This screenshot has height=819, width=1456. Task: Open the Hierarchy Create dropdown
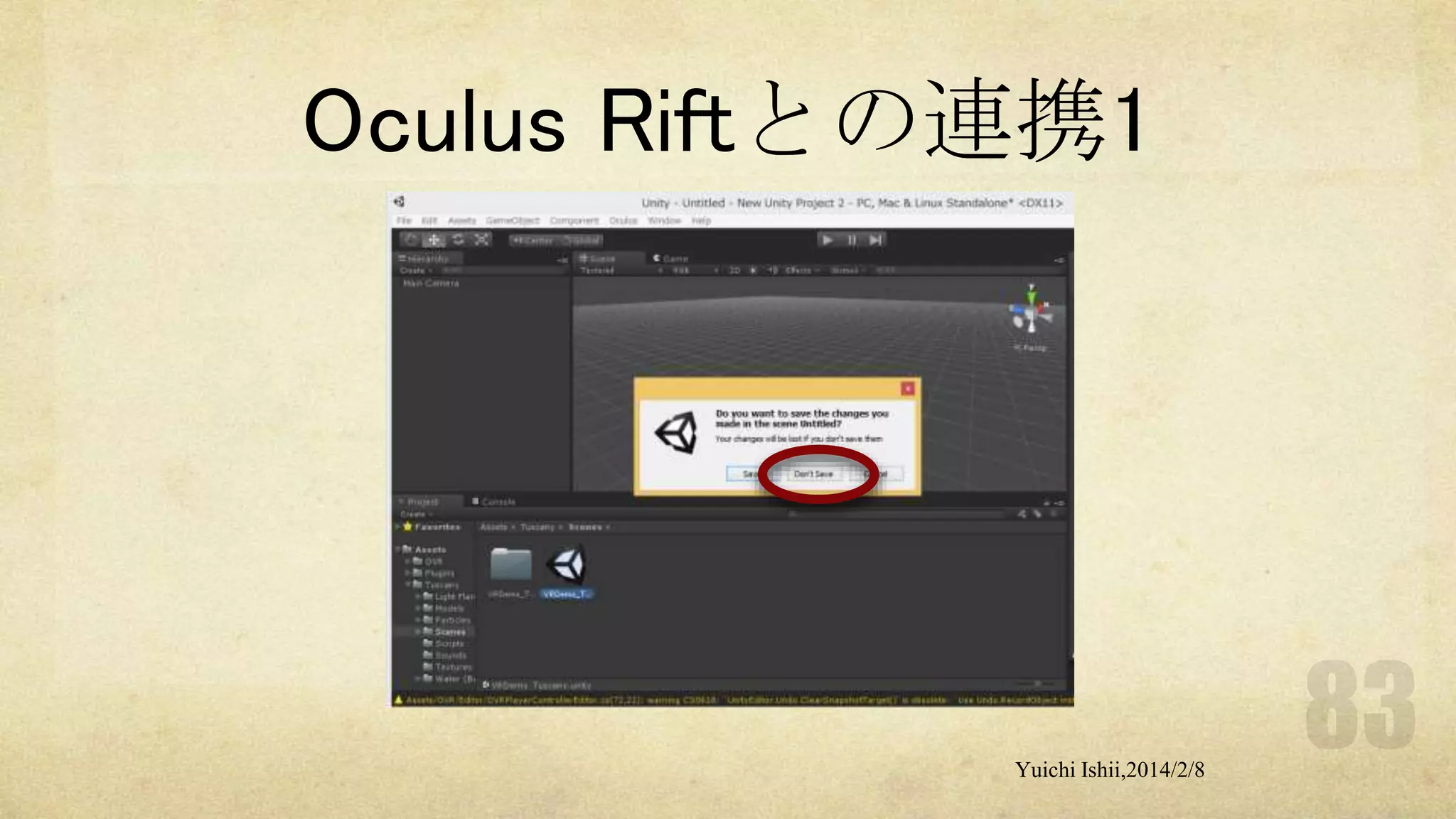point(416,271)
